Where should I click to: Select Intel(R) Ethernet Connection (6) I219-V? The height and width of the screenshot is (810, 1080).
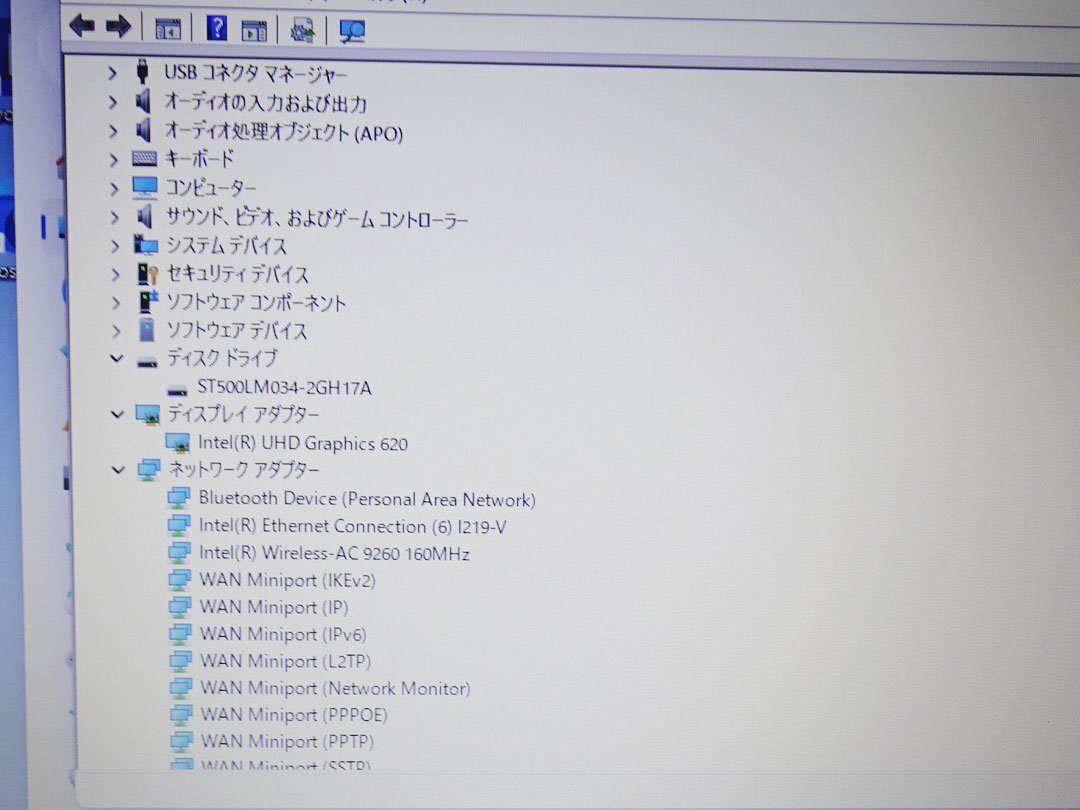pyautogui.click(x=353, y=527)
